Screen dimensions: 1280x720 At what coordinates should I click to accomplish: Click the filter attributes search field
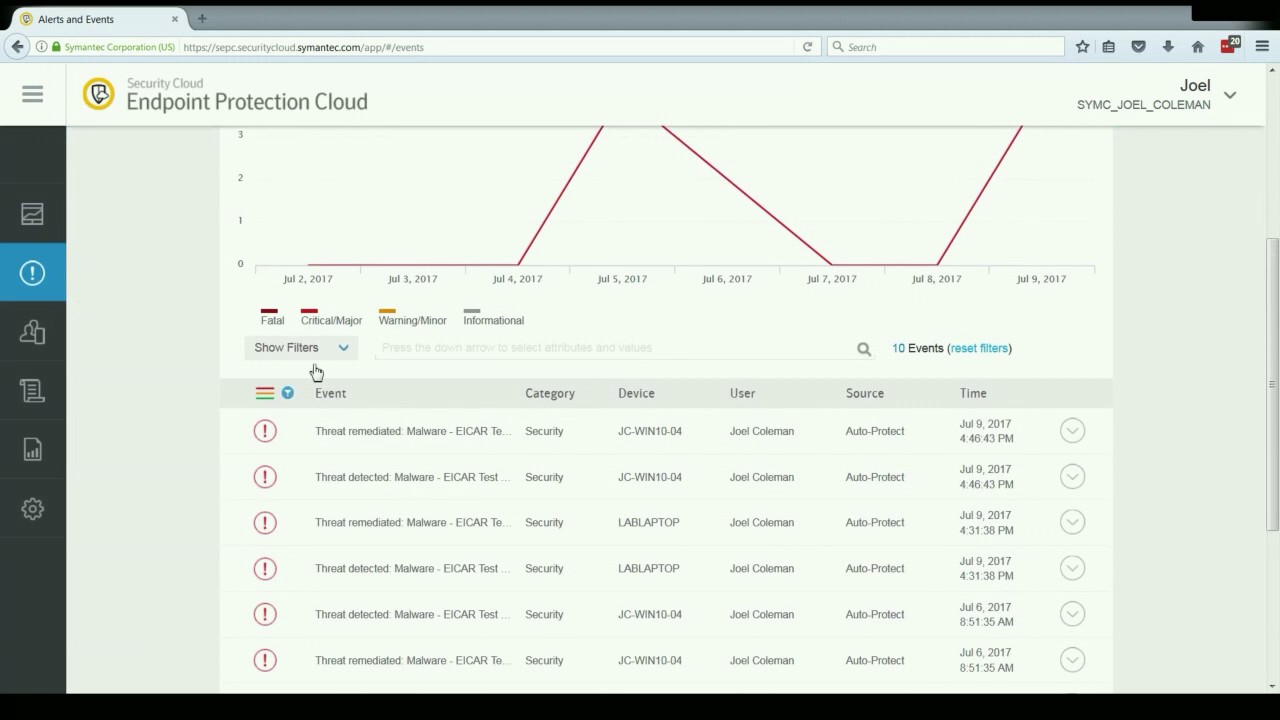click(615, 348)
